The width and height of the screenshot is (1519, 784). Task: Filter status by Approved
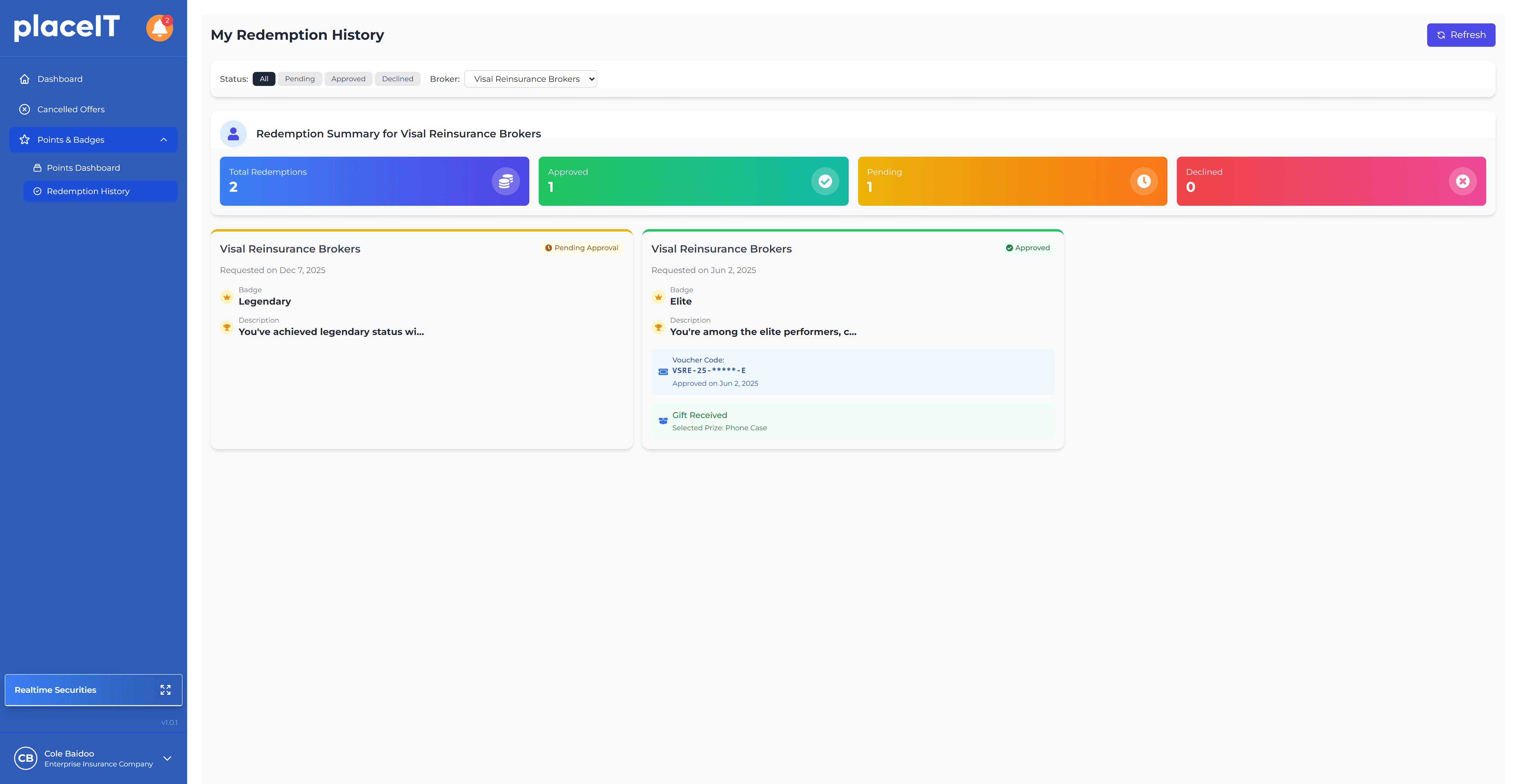tap(348, 79)
